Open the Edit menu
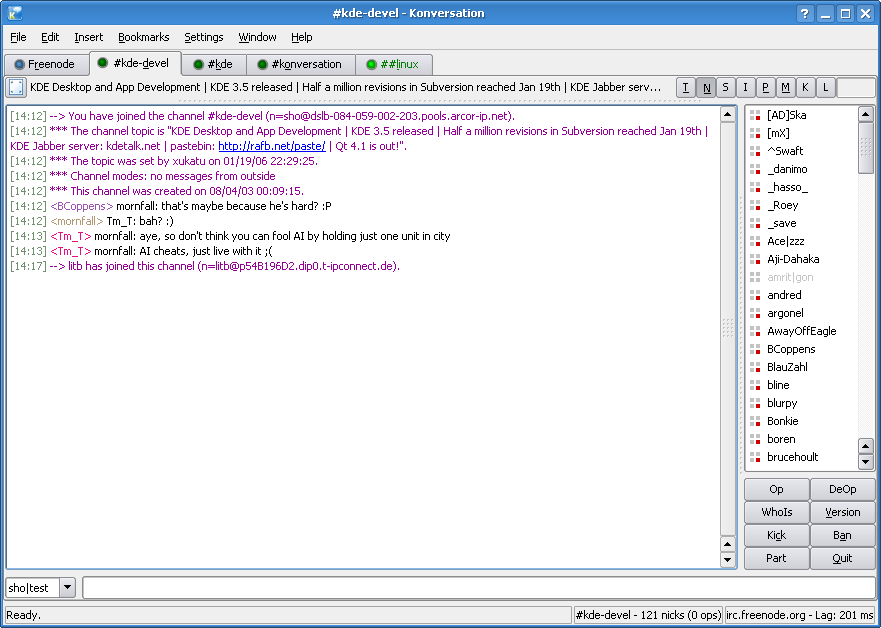This screenshot has height=628, width=881. 50,37
